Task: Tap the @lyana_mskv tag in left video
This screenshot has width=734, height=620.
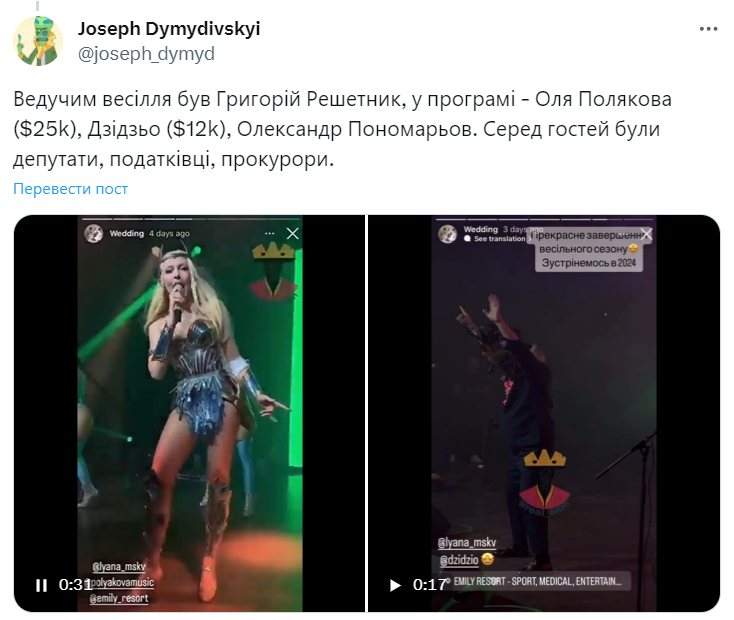Action: (119, 567)
